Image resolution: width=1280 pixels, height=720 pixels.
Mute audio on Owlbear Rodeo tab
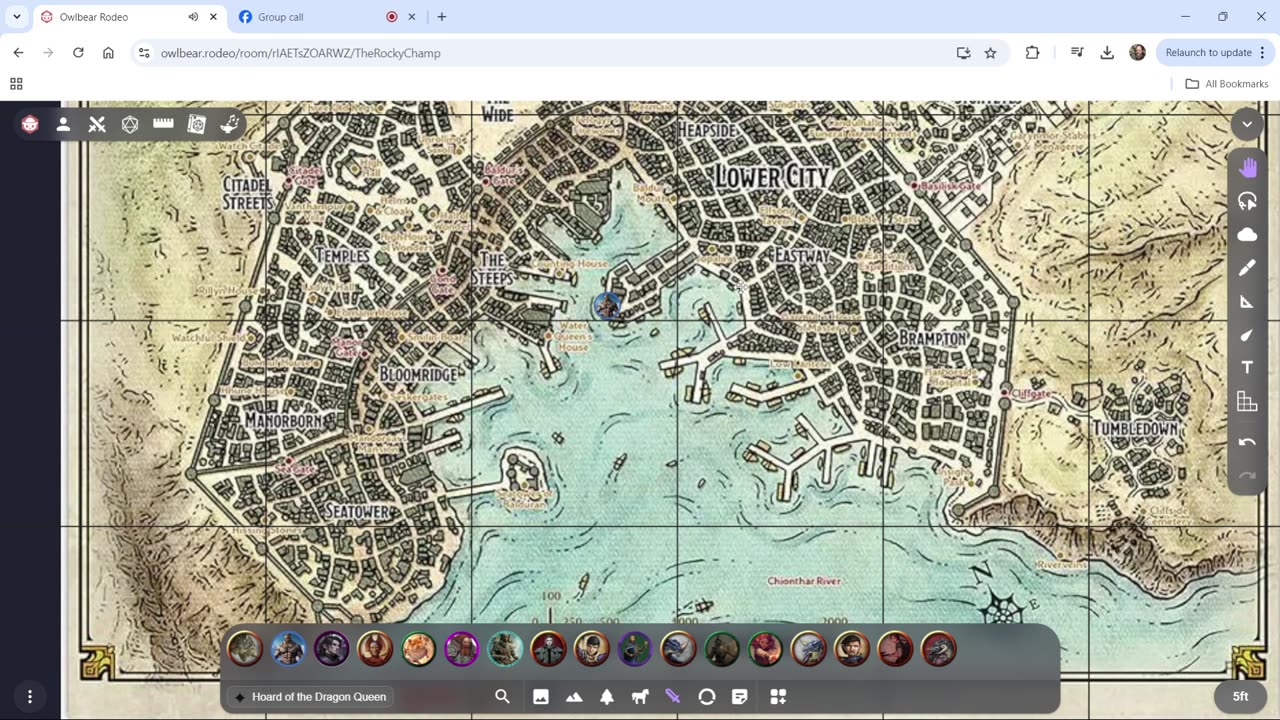coord(193,17)
